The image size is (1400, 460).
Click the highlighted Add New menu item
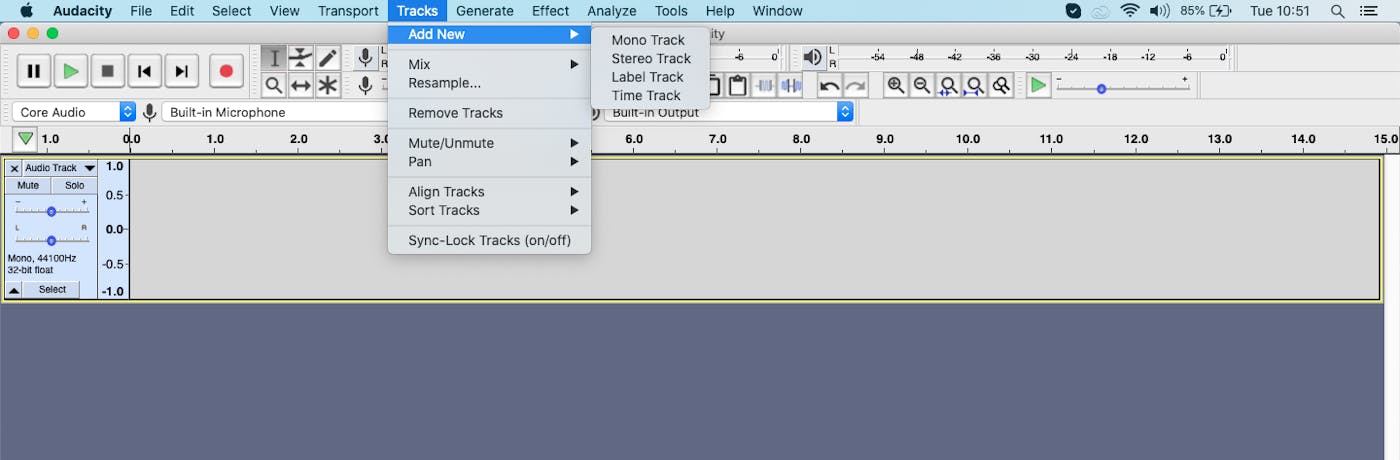[489, 34]
